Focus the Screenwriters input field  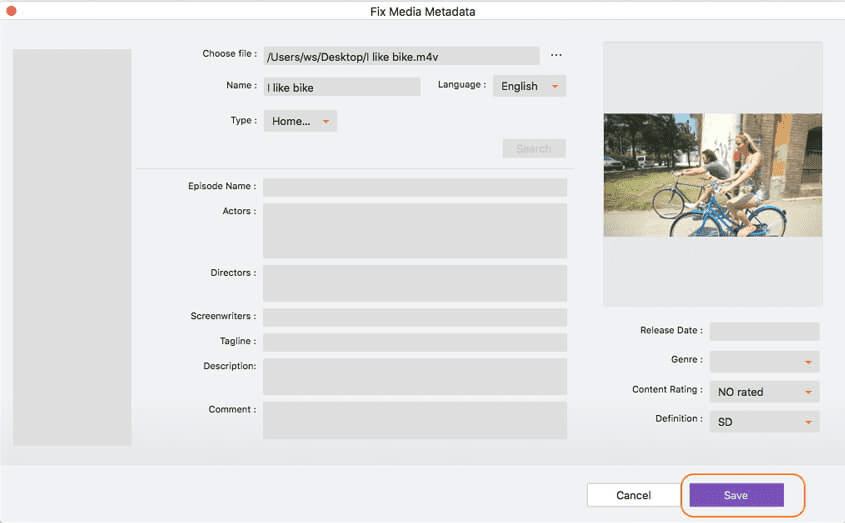tap(414, 317)
